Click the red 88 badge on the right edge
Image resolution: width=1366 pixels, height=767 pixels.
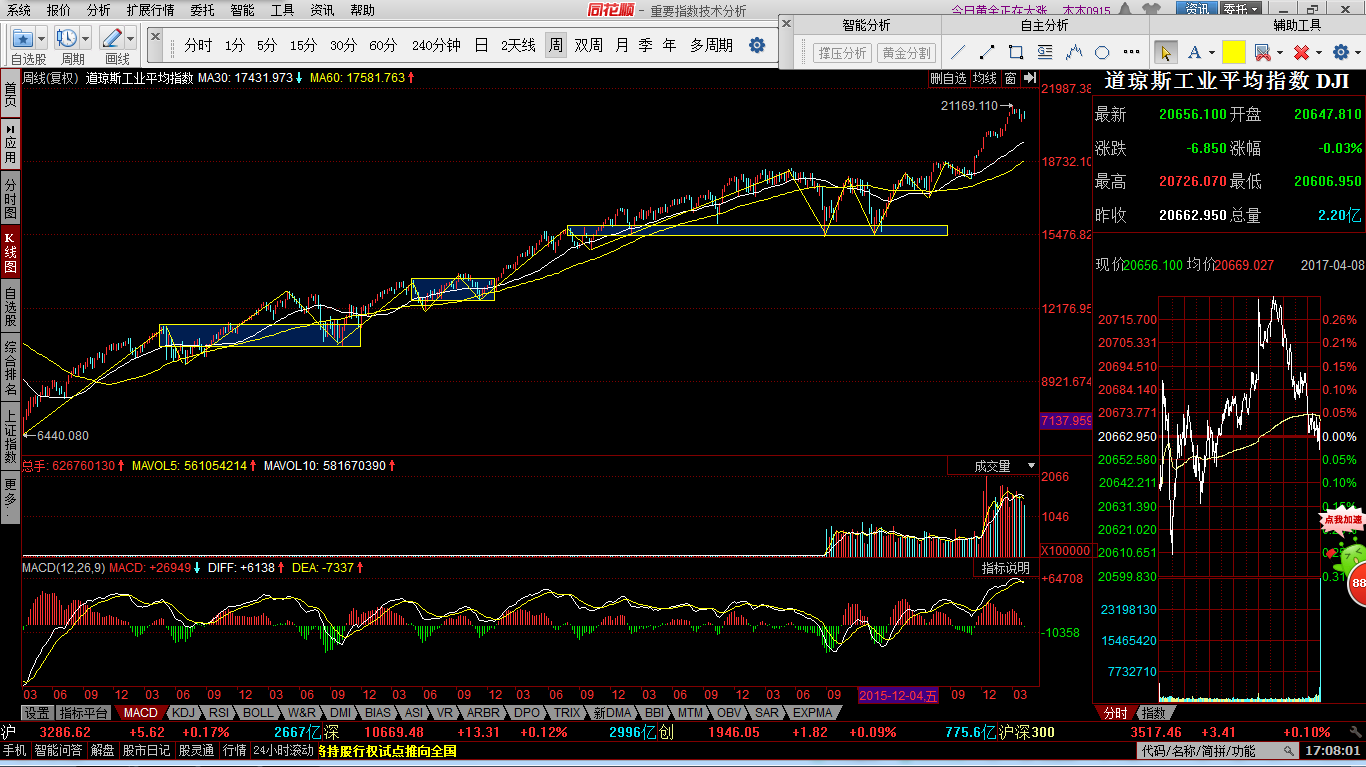(1358, 584)
